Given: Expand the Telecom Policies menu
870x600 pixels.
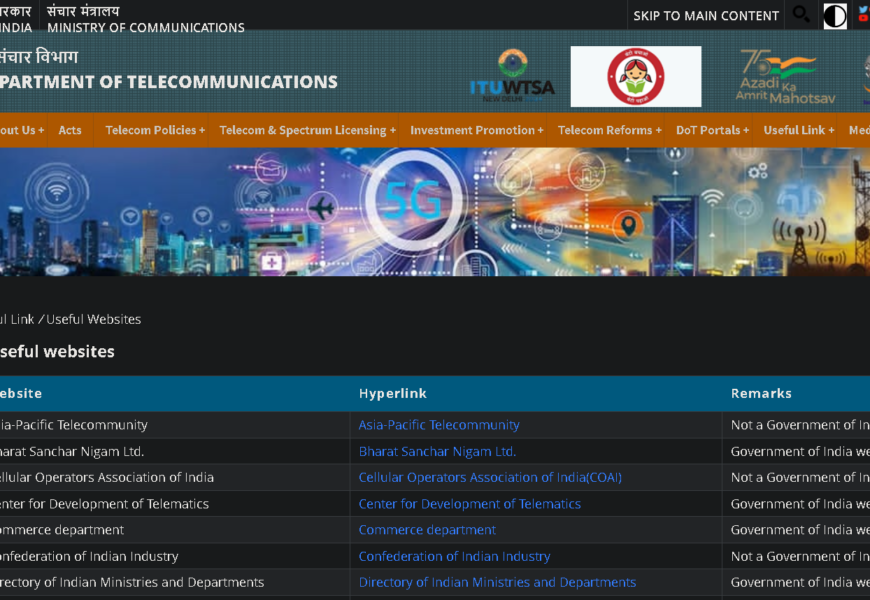Looking at the screenshot, I should coord(155,130).
